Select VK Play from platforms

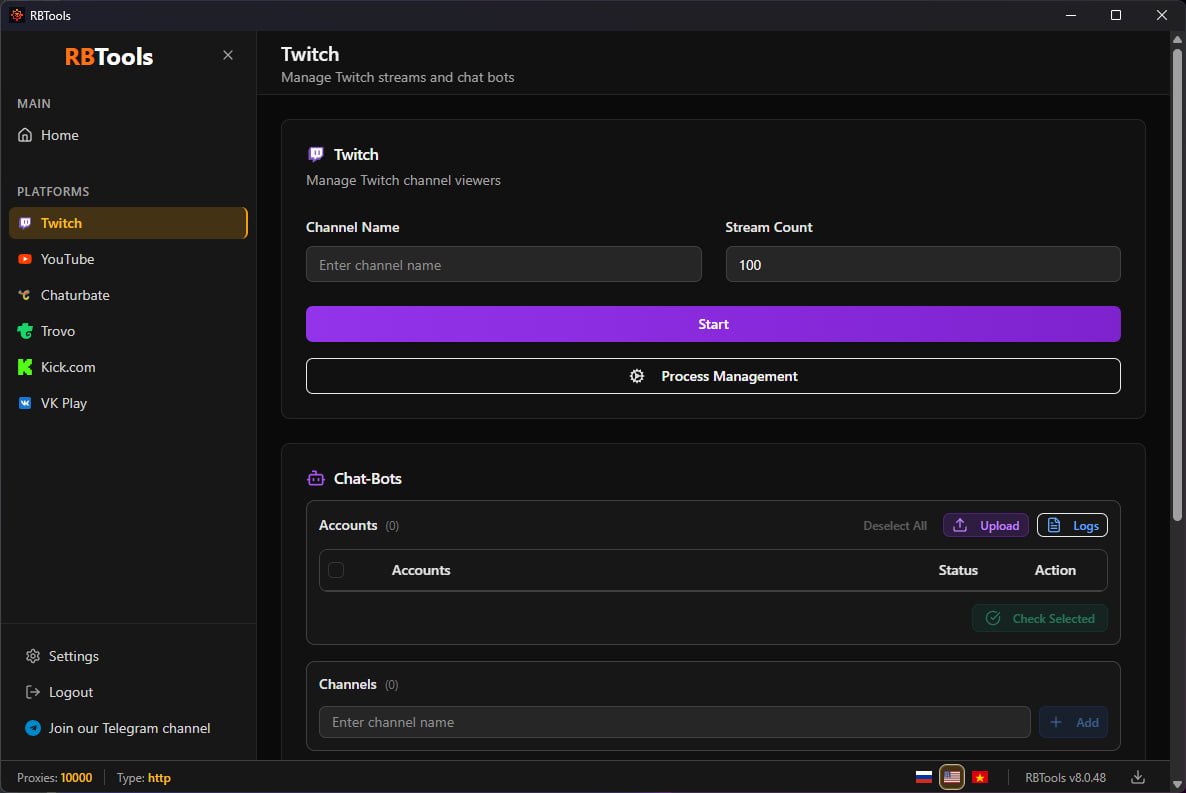coord(64,403)
